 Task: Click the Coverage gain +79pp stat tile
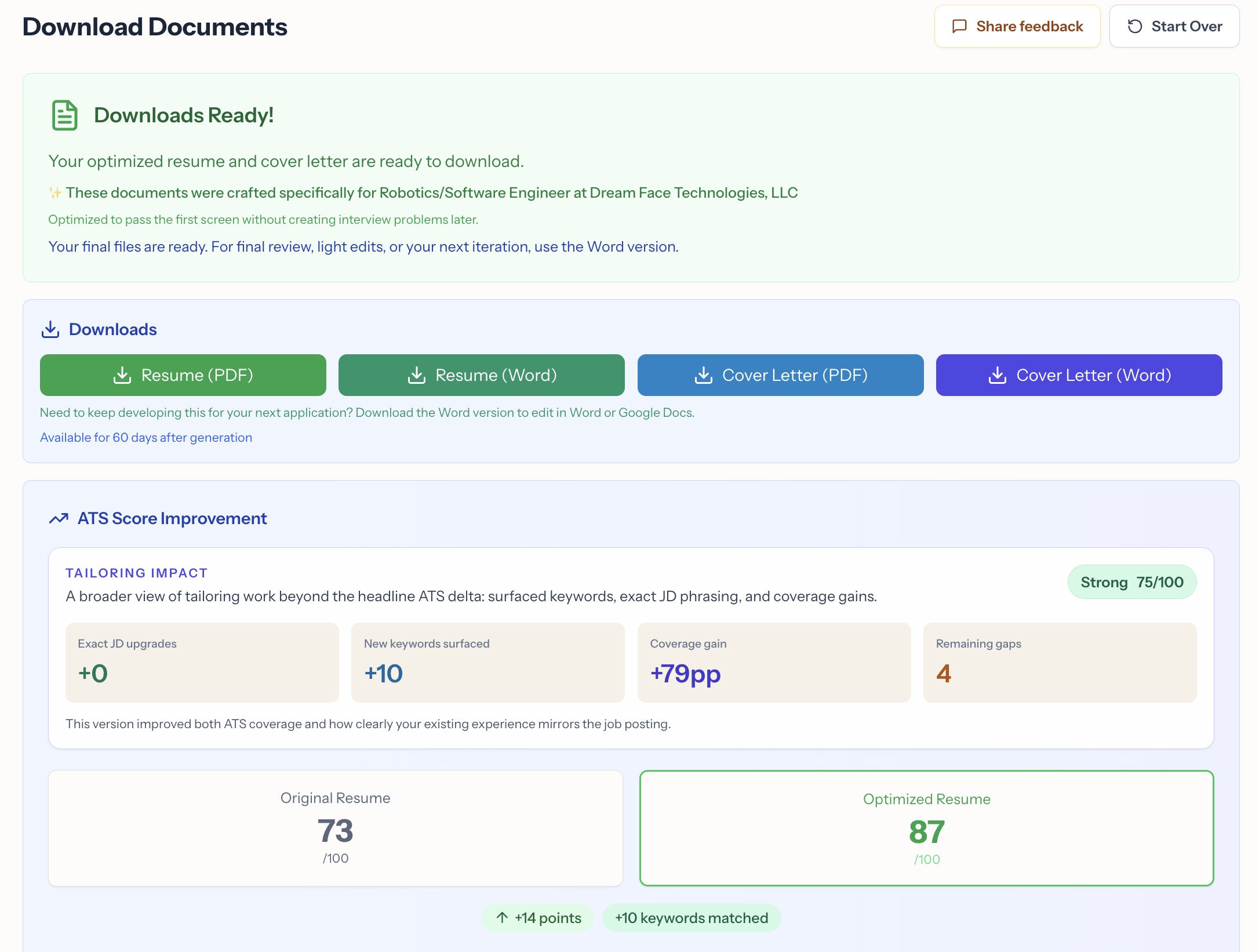[x=774, y=662]
